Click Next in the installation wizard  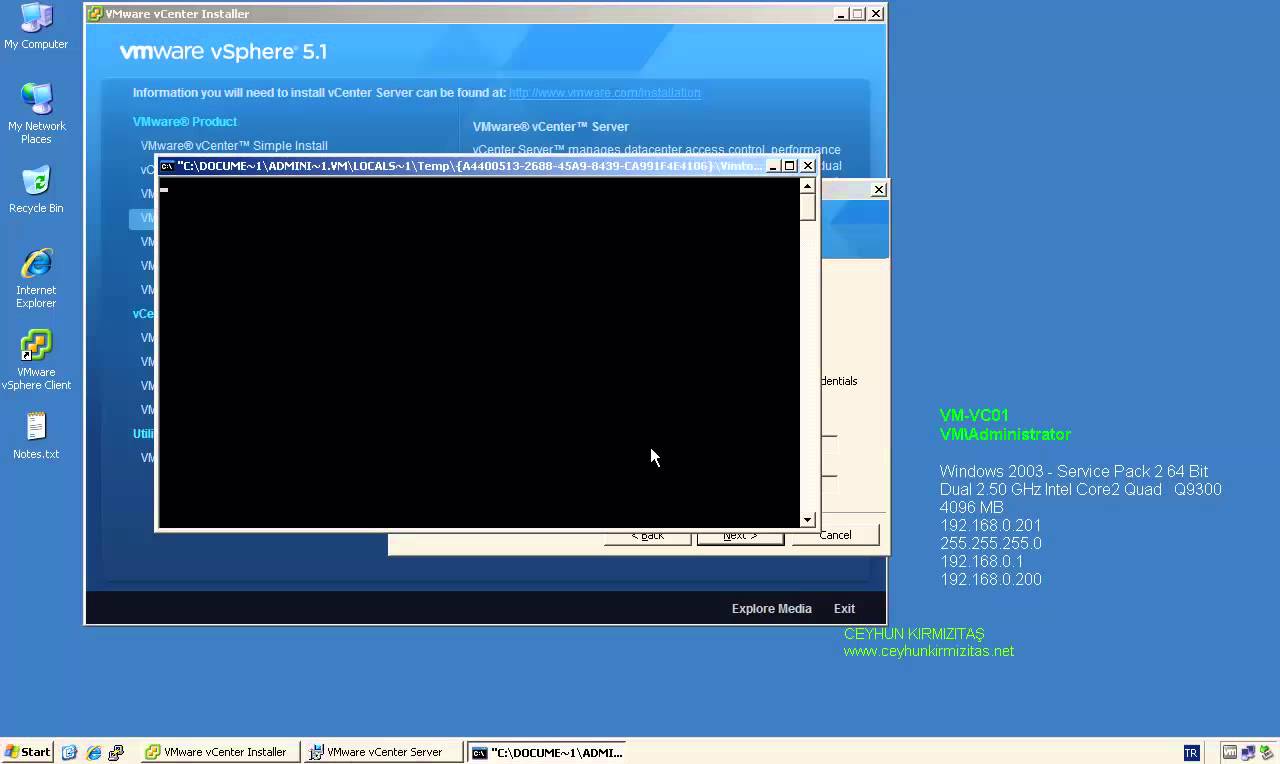pos(739,535)
